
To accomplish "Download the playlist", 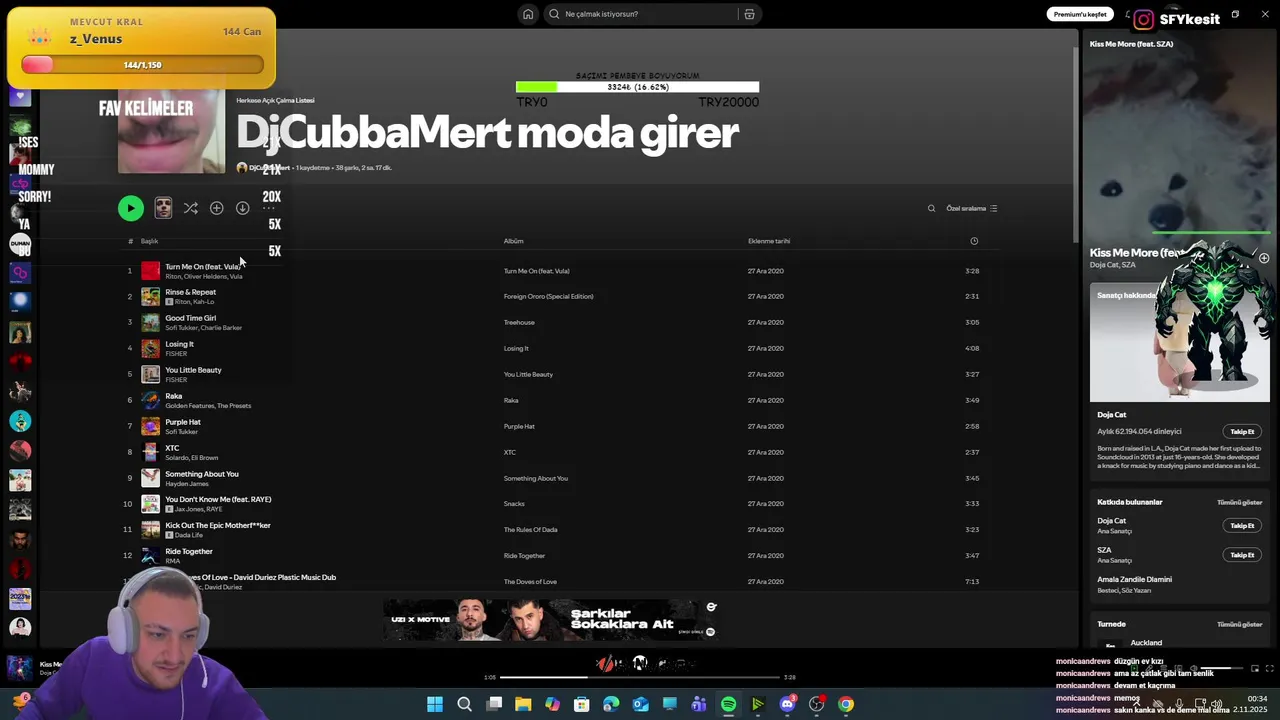I will [242, 208].
